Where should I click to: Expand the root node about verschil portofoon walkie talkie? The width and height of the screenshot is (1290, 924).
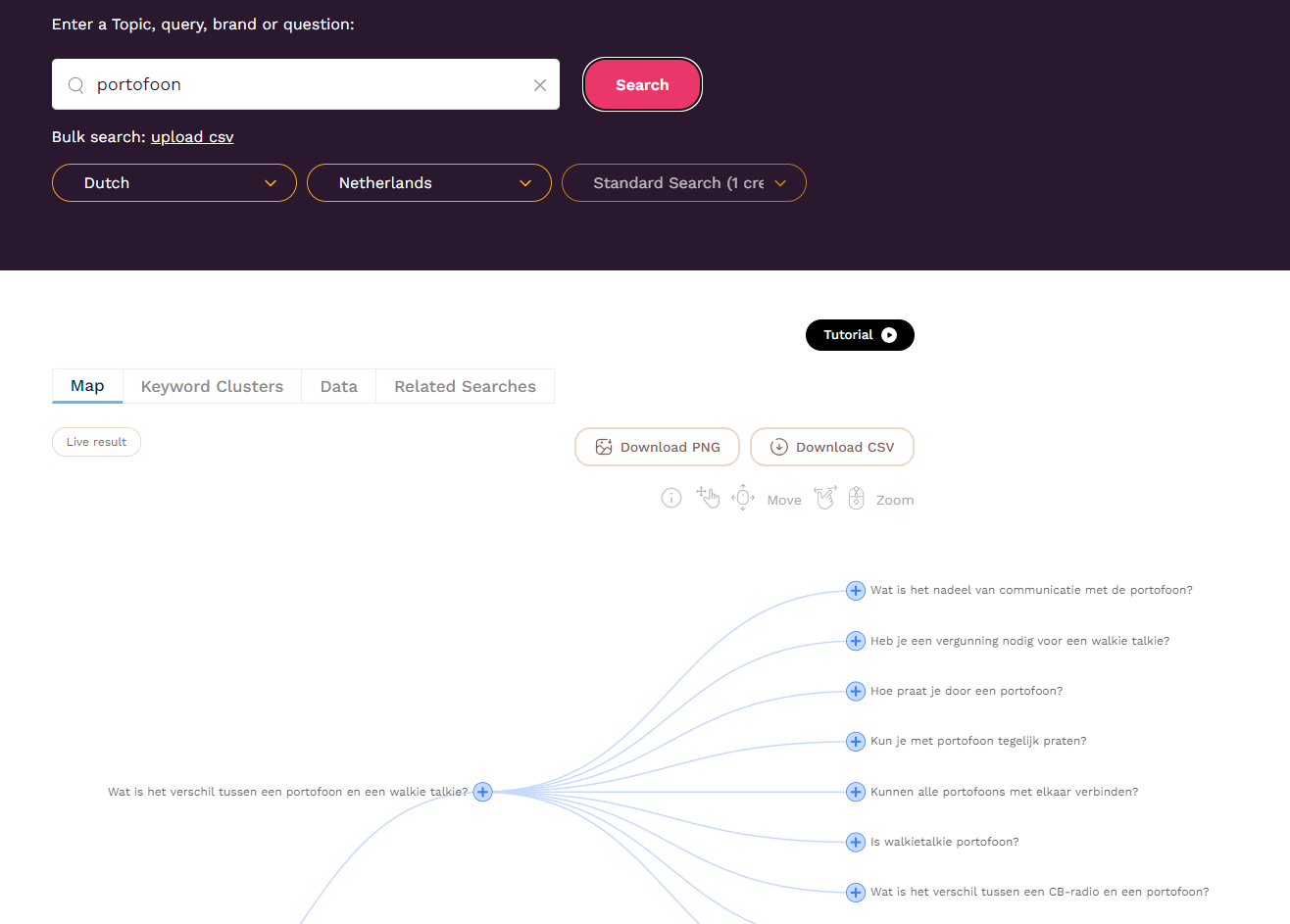coord(482,792)
